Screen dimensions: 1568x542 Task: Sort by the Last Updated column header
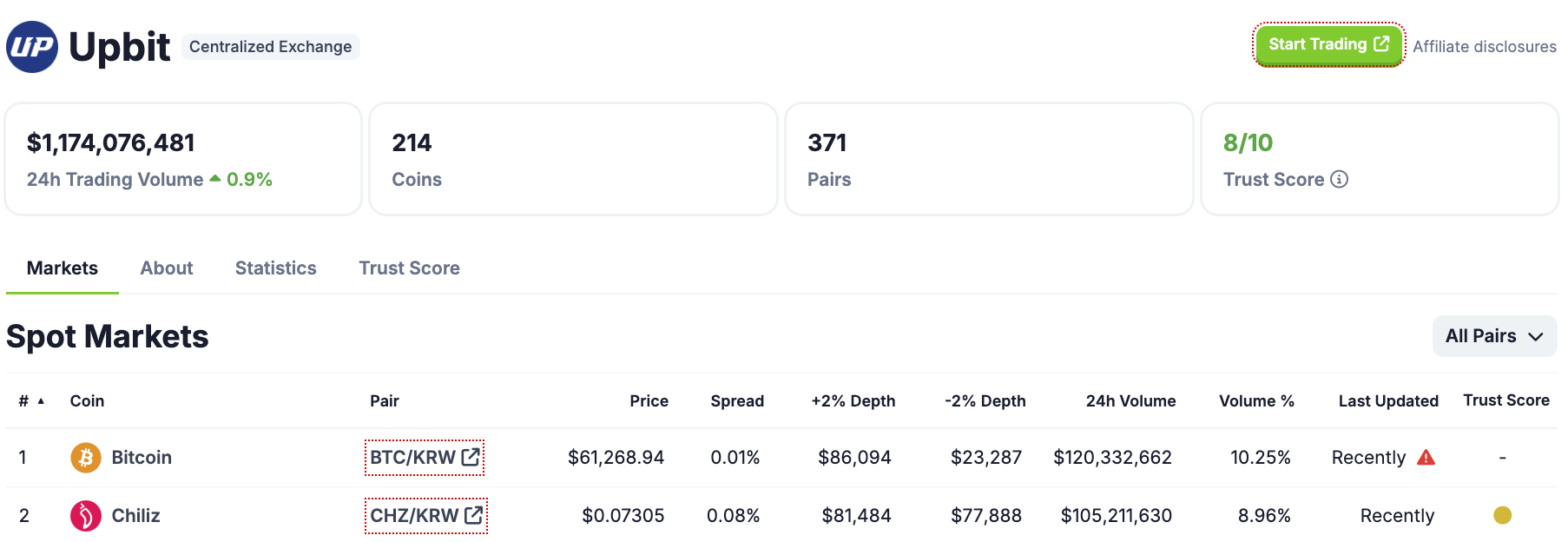[x=1388, y=401]
